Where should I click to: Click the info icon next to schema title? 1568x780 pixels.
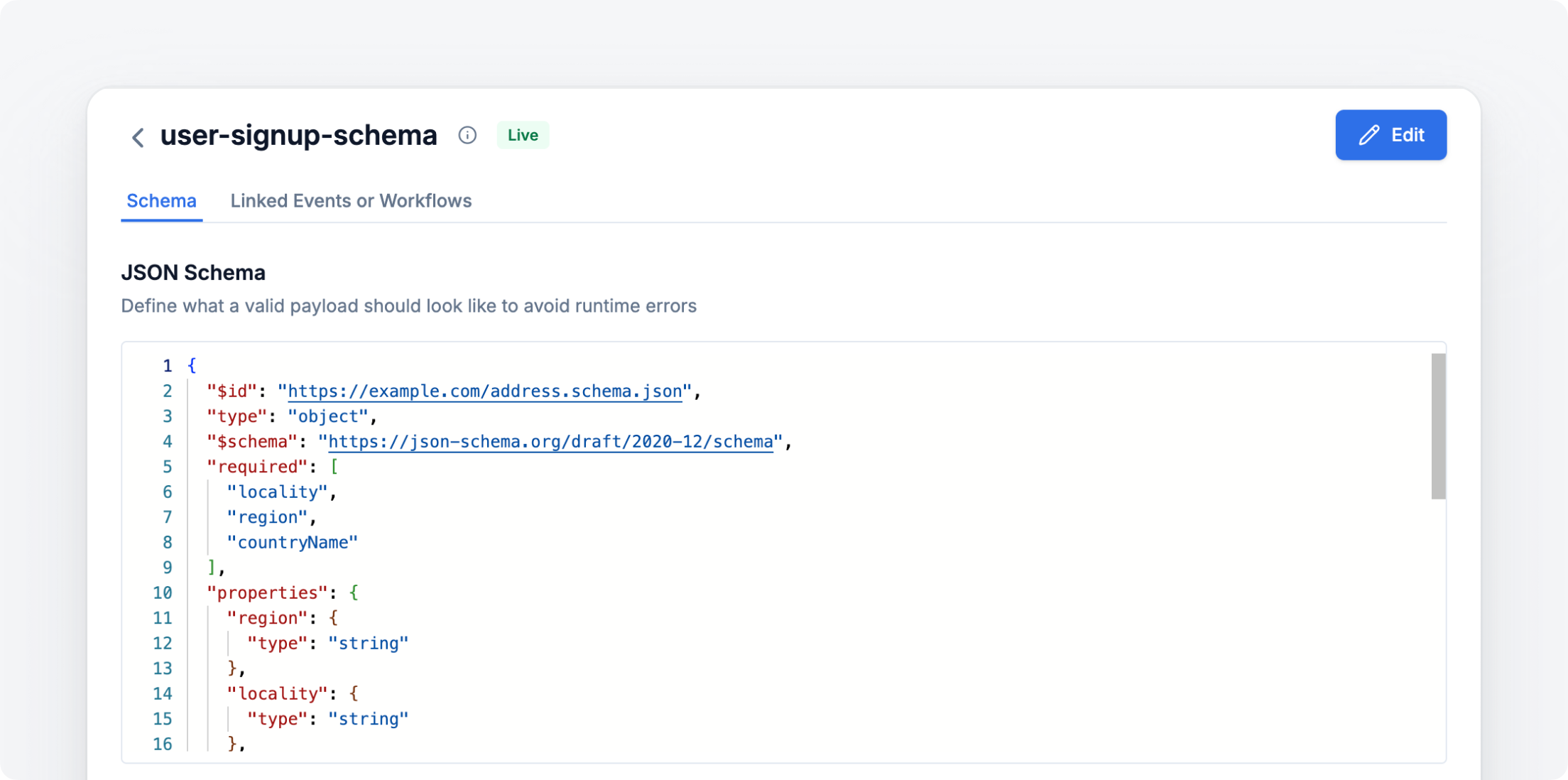coord(467,135)
